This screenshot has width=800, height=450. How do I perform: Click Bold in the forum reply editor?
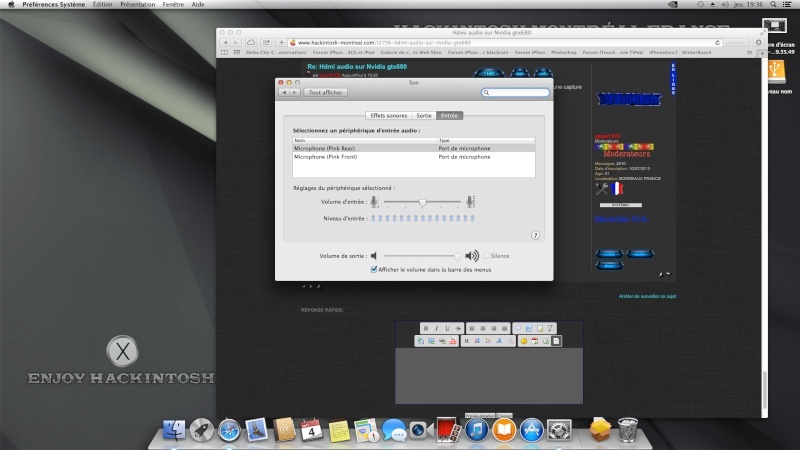click(x=426, y=329)
